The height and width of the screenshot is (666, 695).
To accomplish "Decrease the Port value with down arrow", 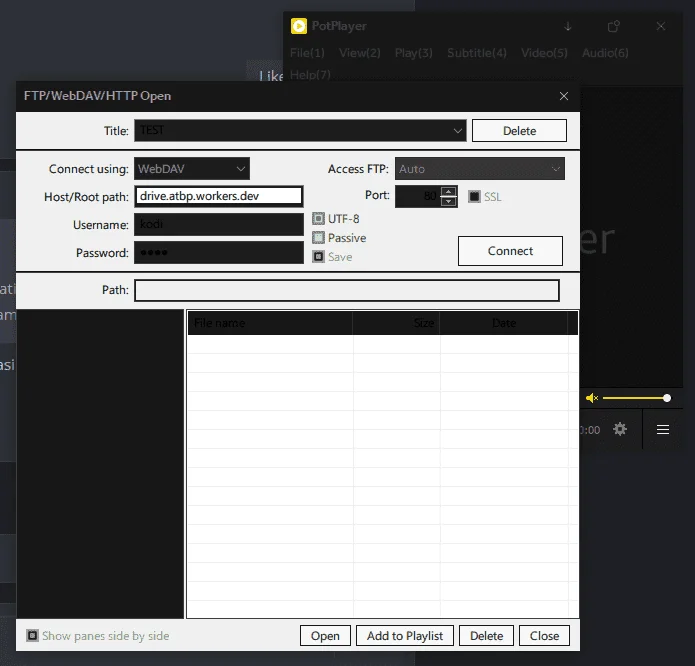I will 449,202.
